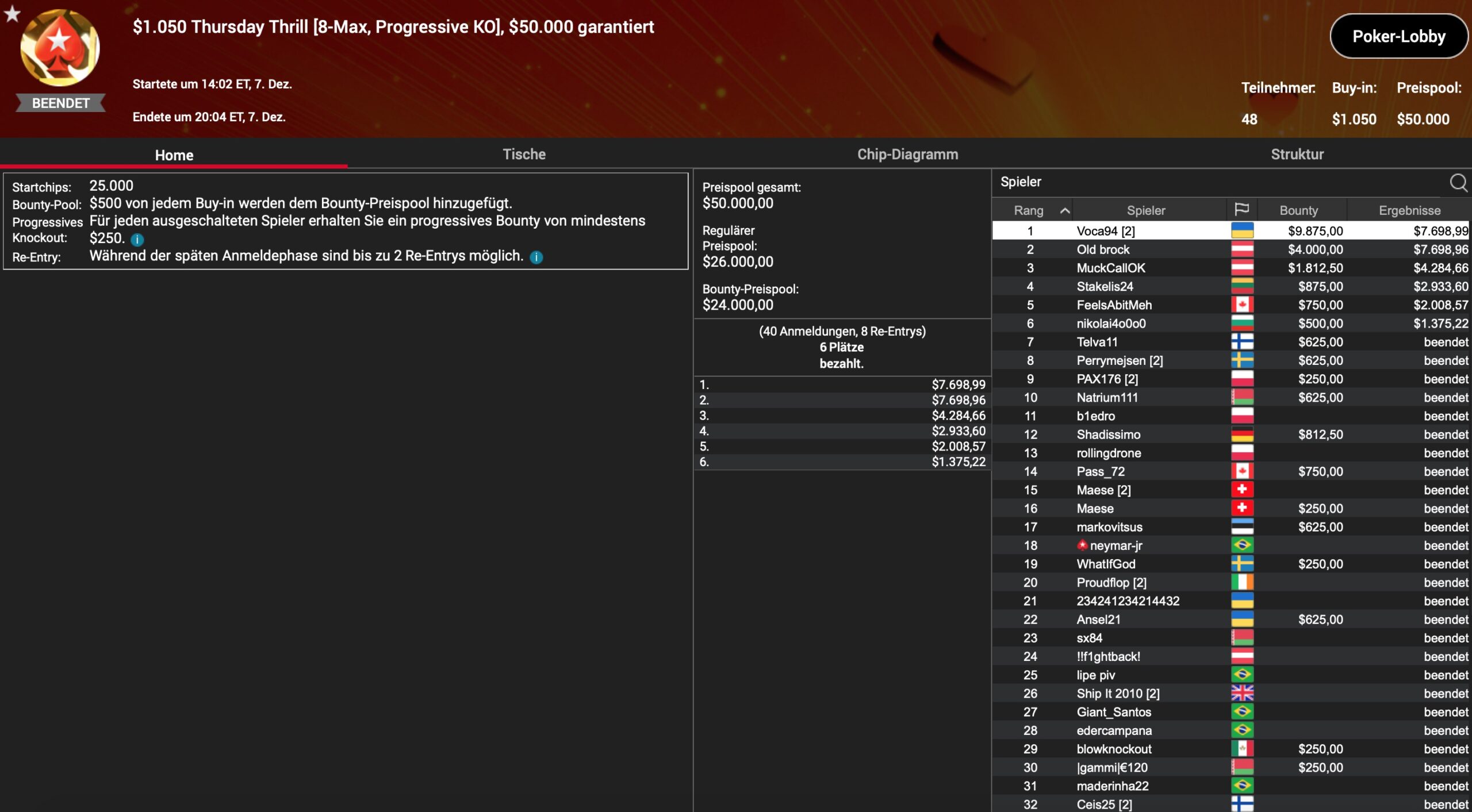The image size is (1472, 812).
Task: Open the Struktur tab
Action: point(1297,154)
